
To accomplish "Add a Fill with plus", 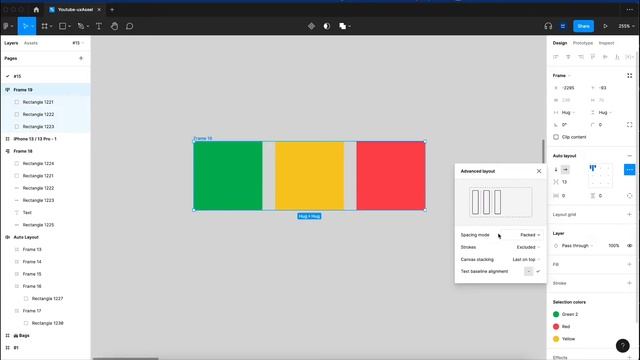I will click(x=629, y=264).
